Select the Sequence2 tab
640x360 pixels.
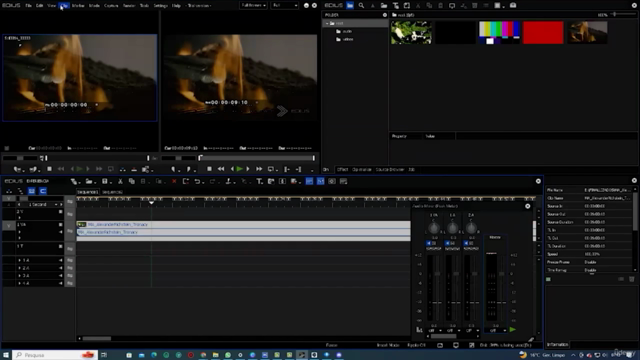pos(112,192)
